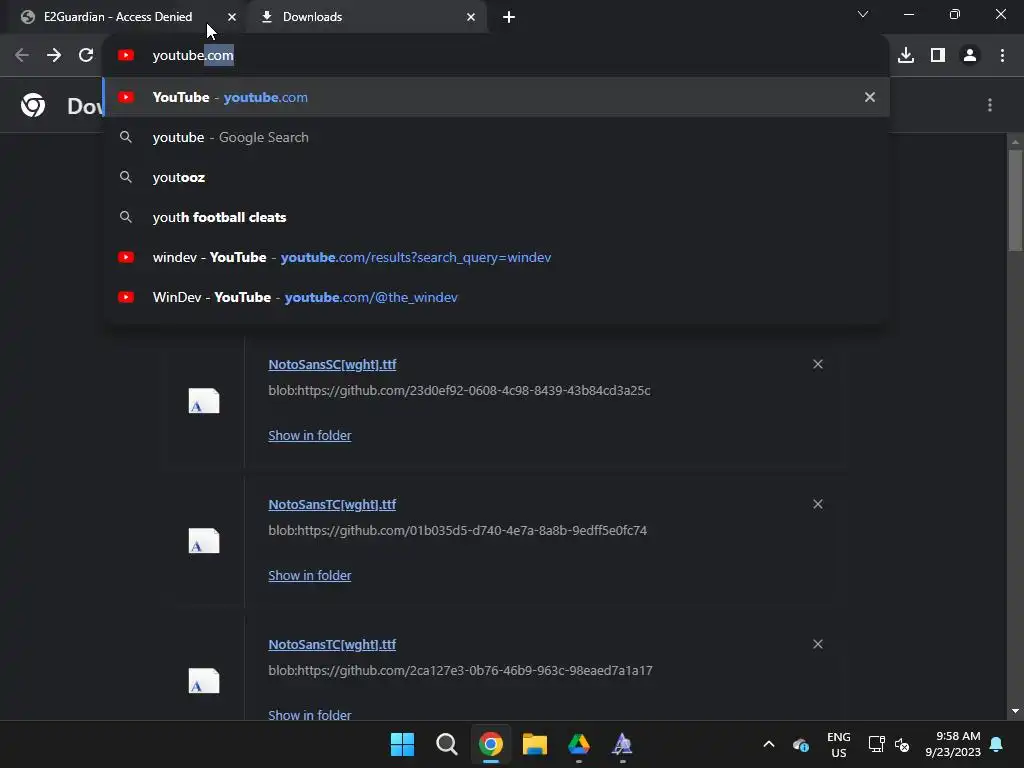The height and width of the screenshot is (768, 1024).
Task: Open NotoSansTC[wght].ttf link above blob 2ca127e3
Action: click(x=332, y=645)
